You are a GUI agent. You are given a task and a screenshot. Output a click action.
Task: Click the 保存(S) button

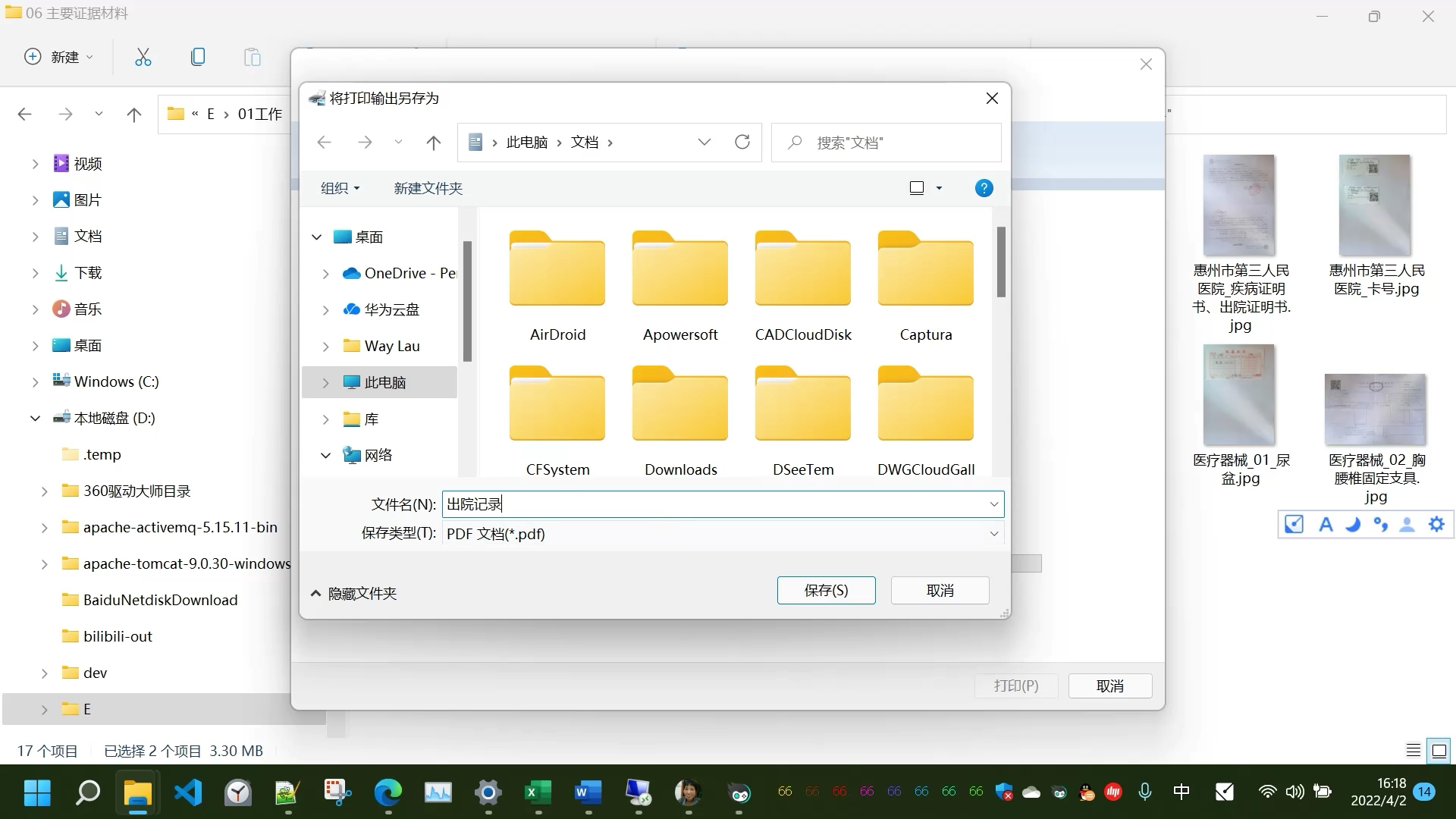click(x=826, y=590)
